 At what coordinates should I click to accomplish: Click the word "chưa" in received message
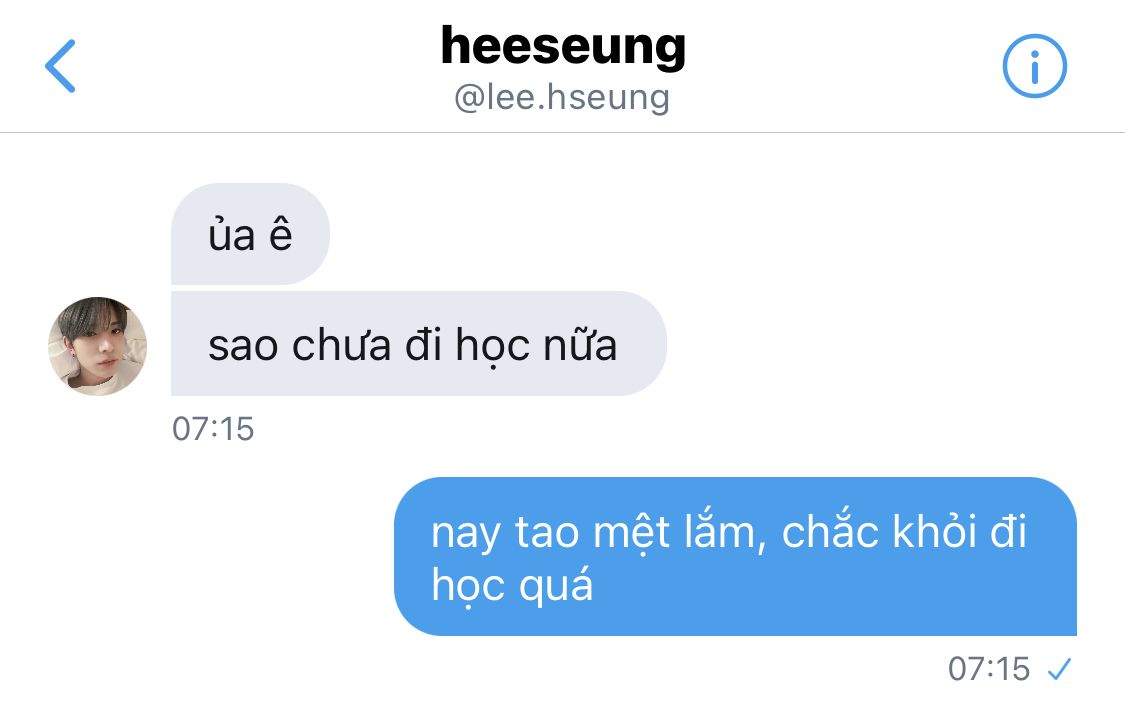341,345
